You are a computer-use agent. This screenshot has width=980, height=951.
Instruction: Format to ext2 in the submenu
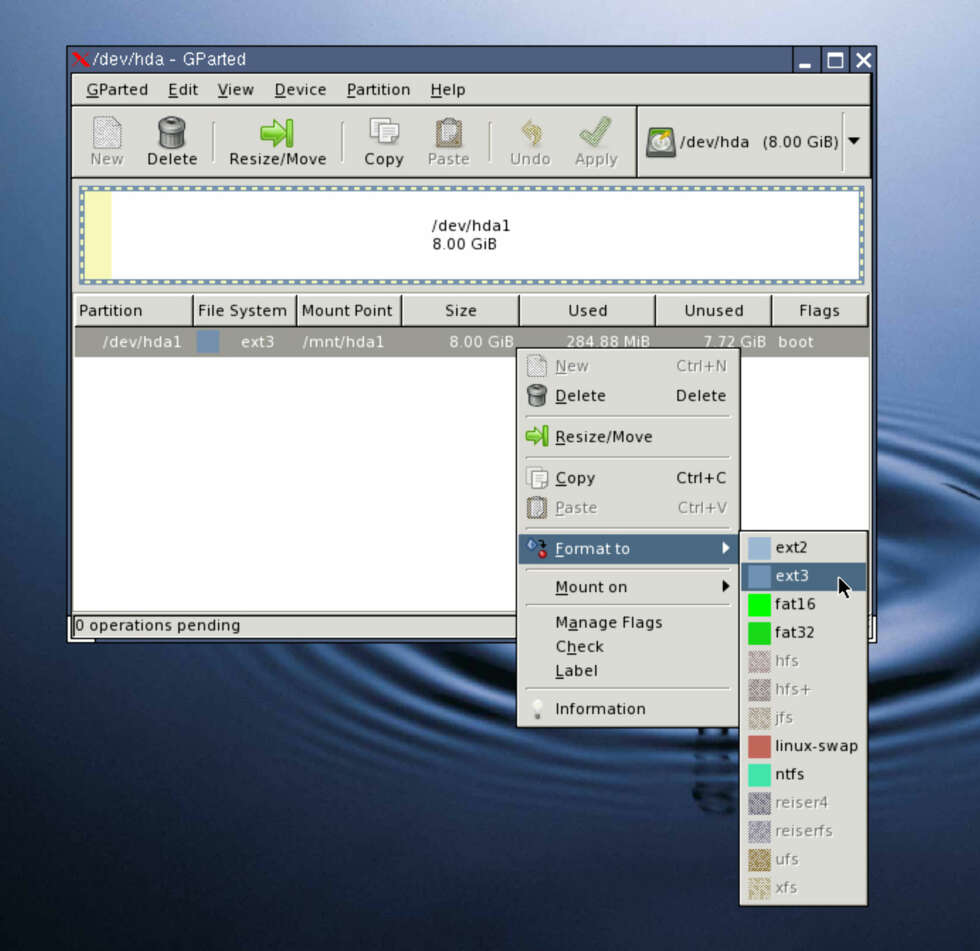803,547
